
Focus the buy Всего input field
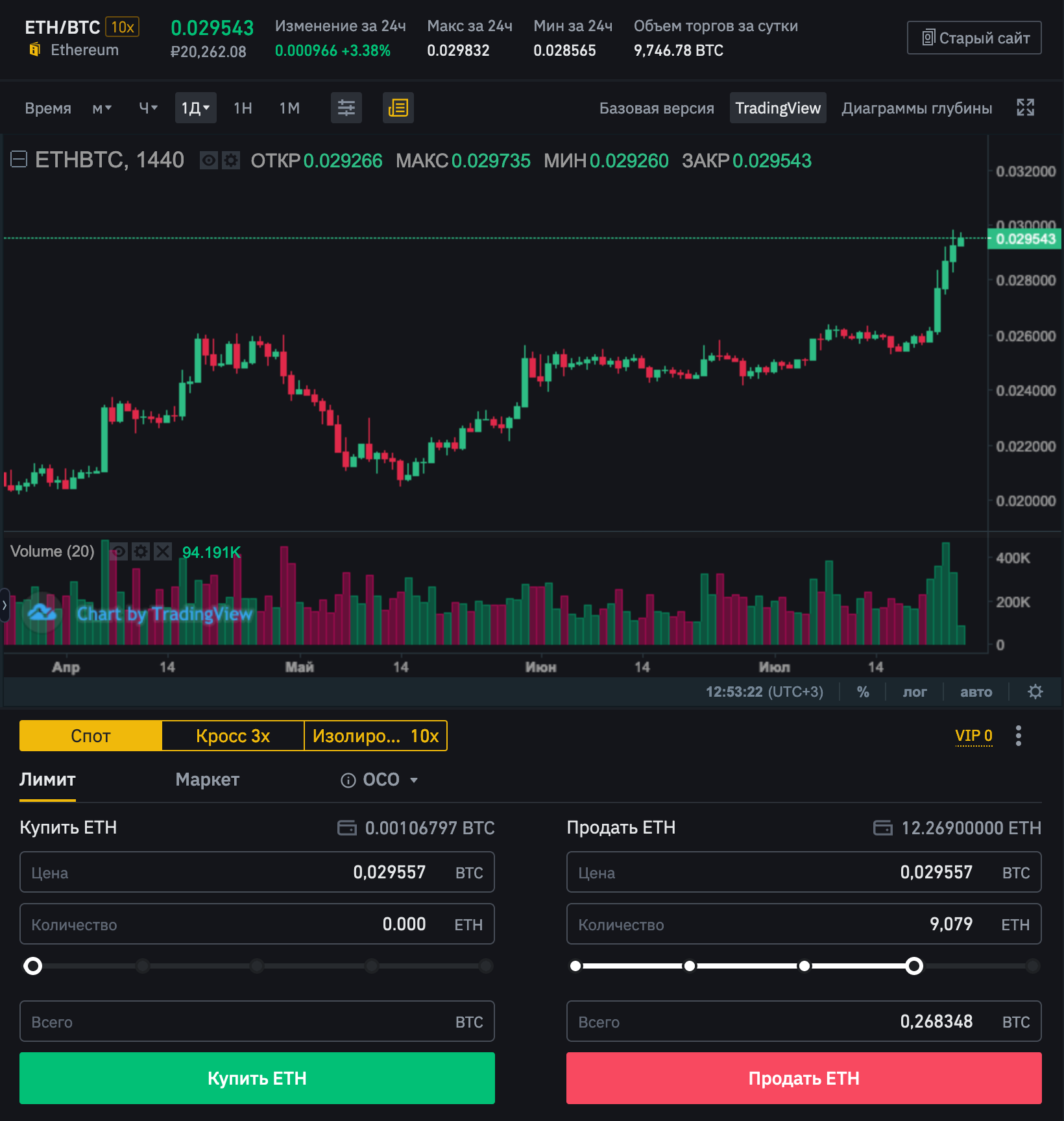point(257,1021)
